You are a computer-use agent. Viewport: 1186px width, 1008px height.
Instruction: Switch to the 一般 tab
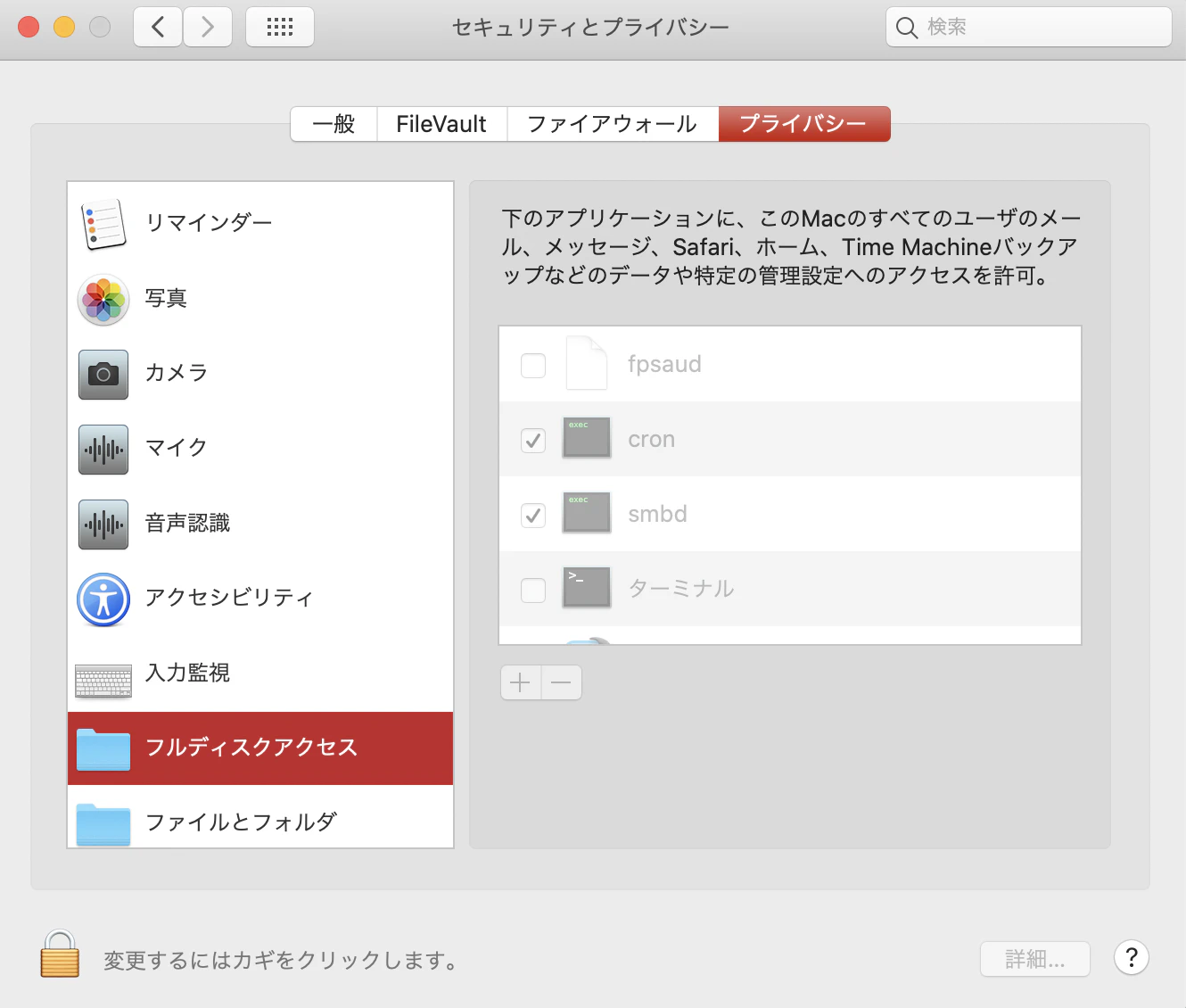pyautogui.click(x=334, y=124)
